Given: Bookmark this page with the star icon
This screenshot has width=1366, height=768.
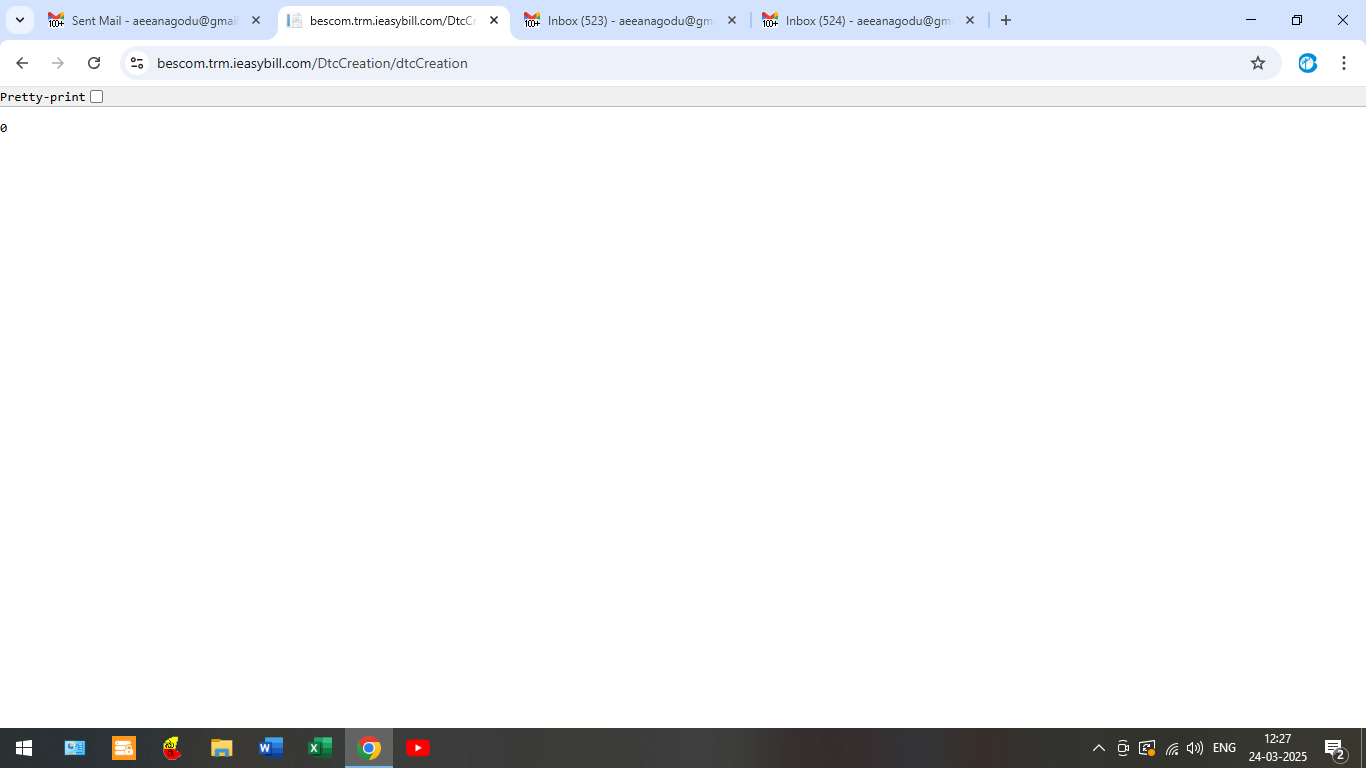Looking at the screenshot, I should (1258, 63).
